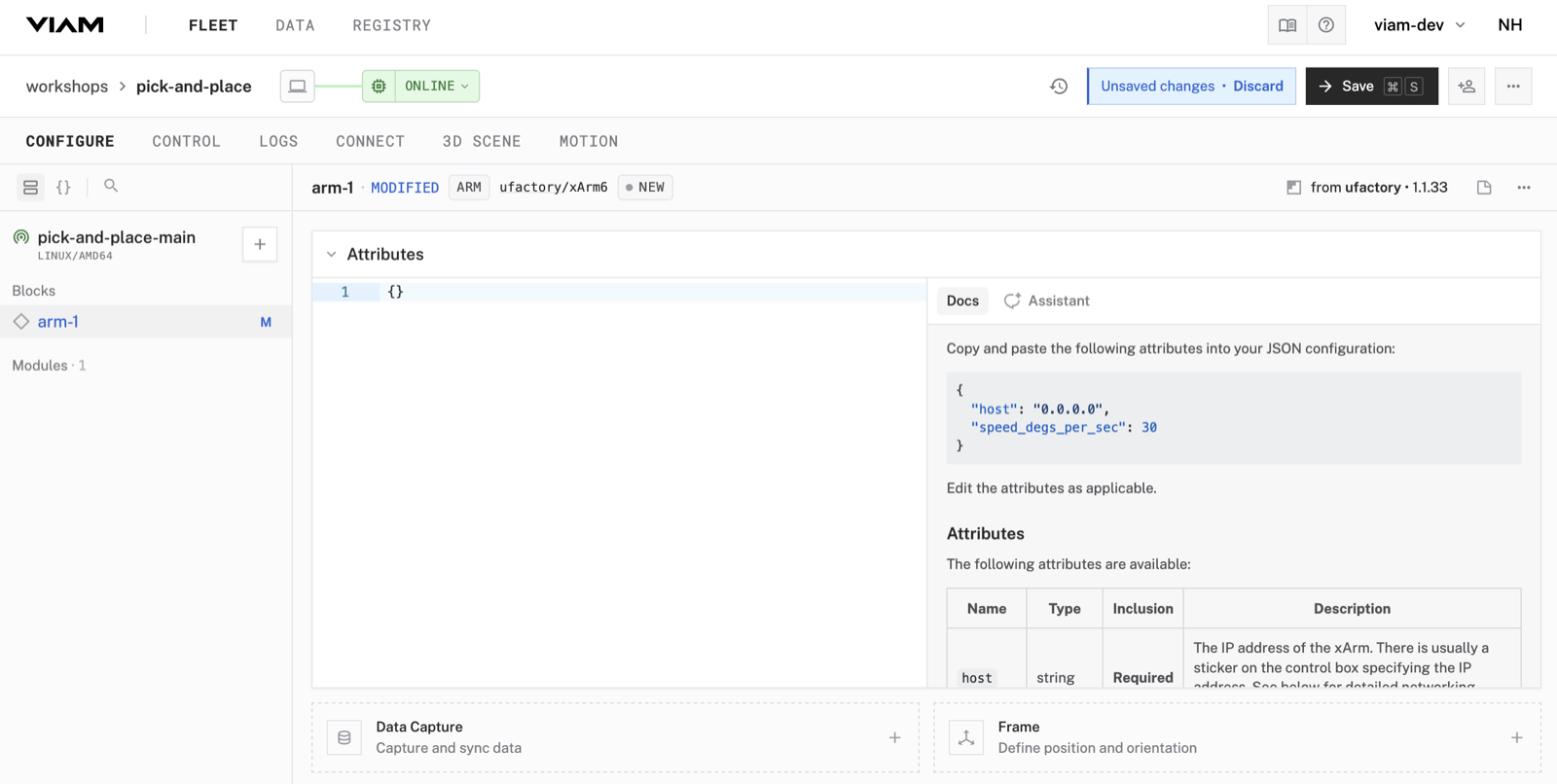Click the Unsaved changes label
1557x784 pixels.
[1157, 87]
